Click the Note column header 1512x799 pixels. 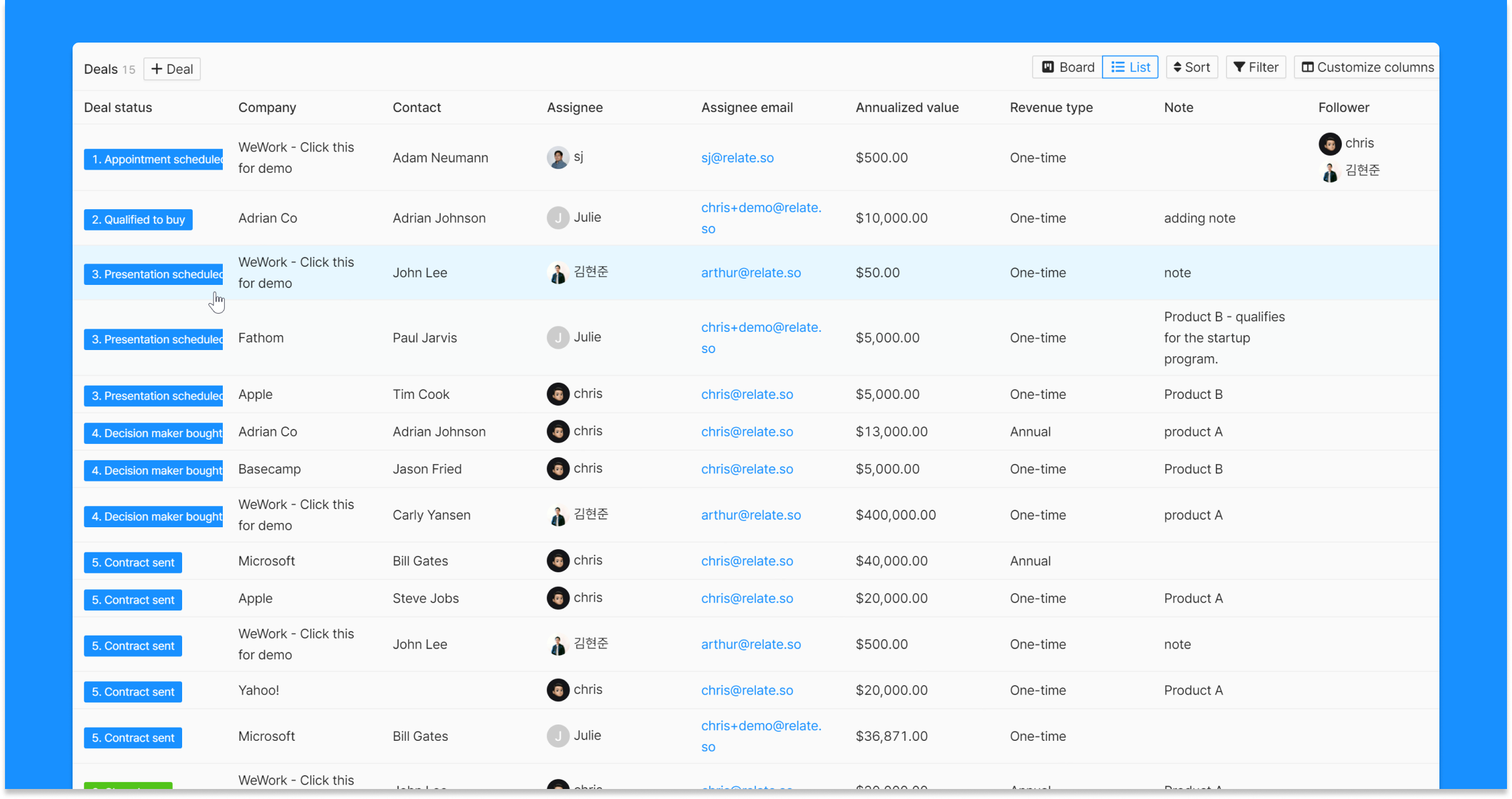pyautogui.click(x=1178, y=107)
